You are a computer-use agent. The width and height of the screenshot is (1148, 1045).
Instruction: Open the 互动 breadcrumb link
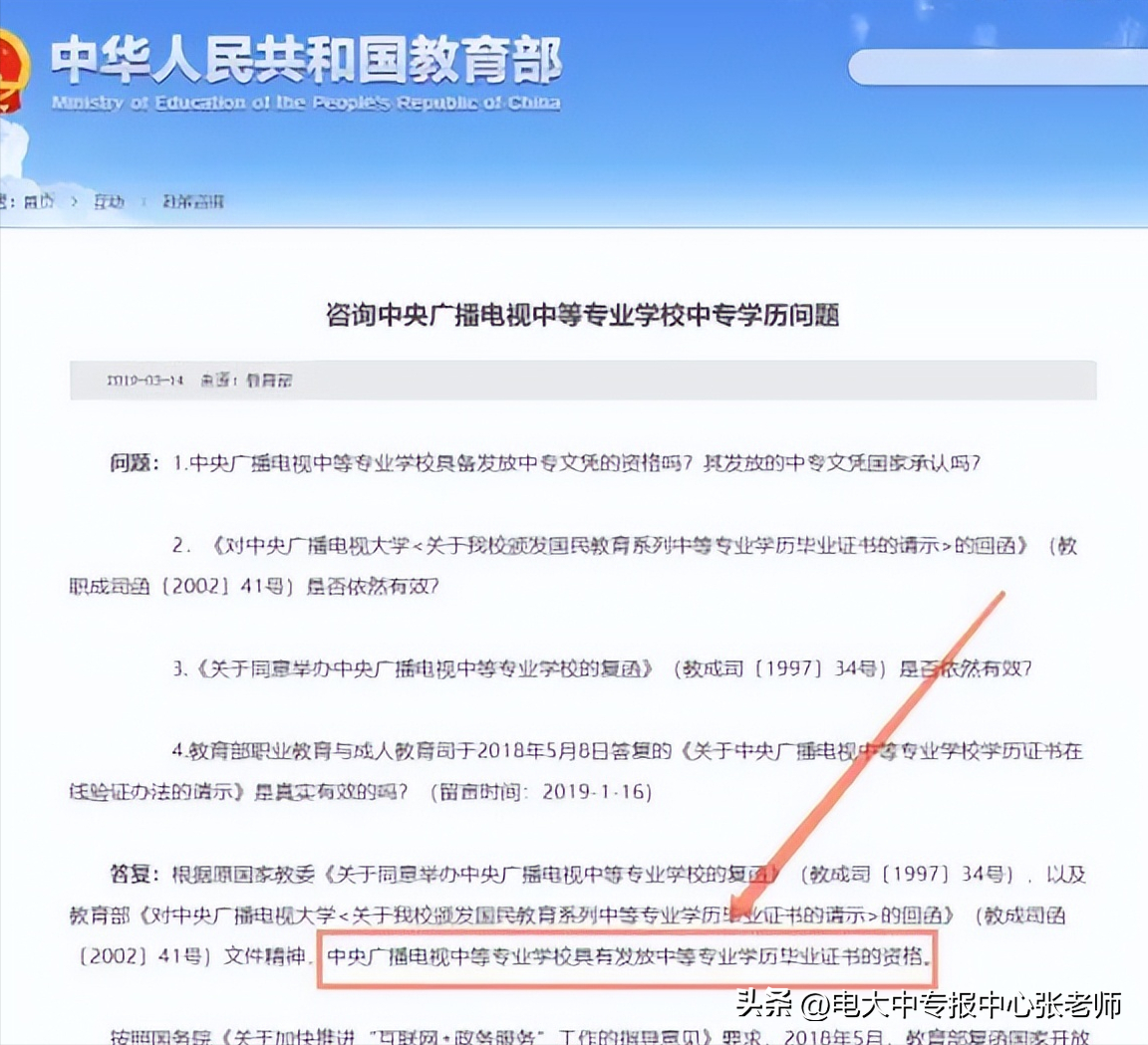coord(109,200)
